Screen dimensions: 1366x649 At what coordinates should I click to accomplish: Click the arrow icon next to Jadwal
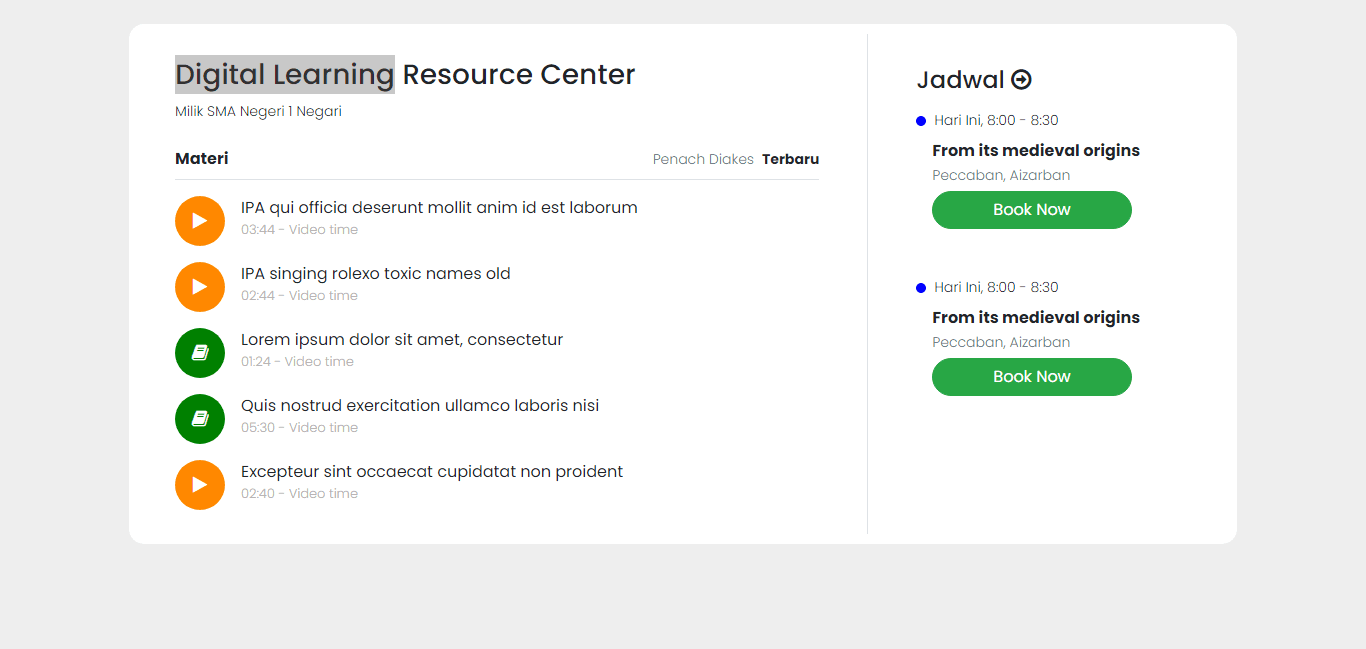click(x=1021, y=78)
